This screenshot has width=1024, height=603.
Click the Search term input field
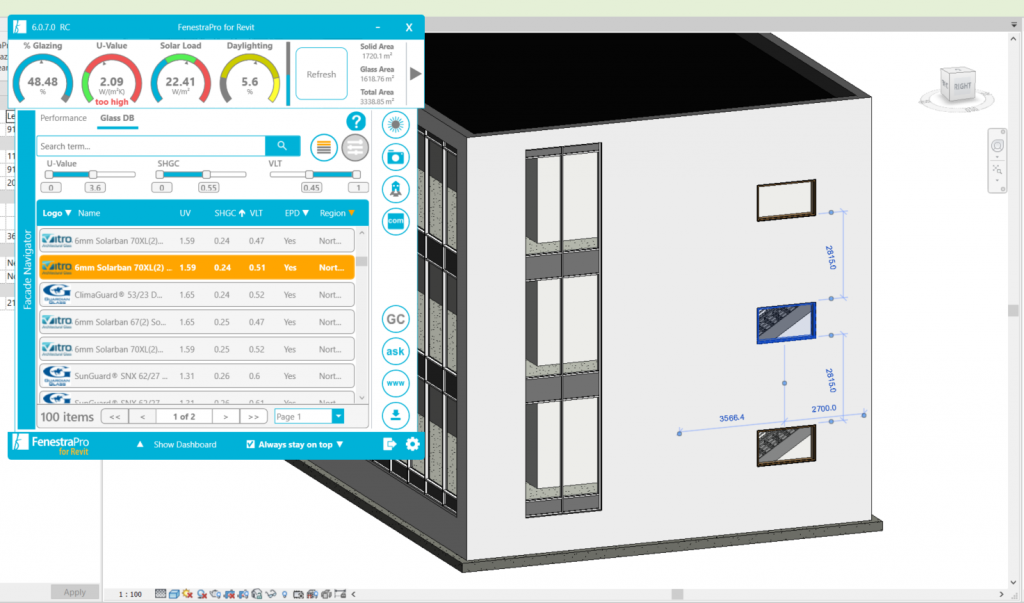[152, 146]
